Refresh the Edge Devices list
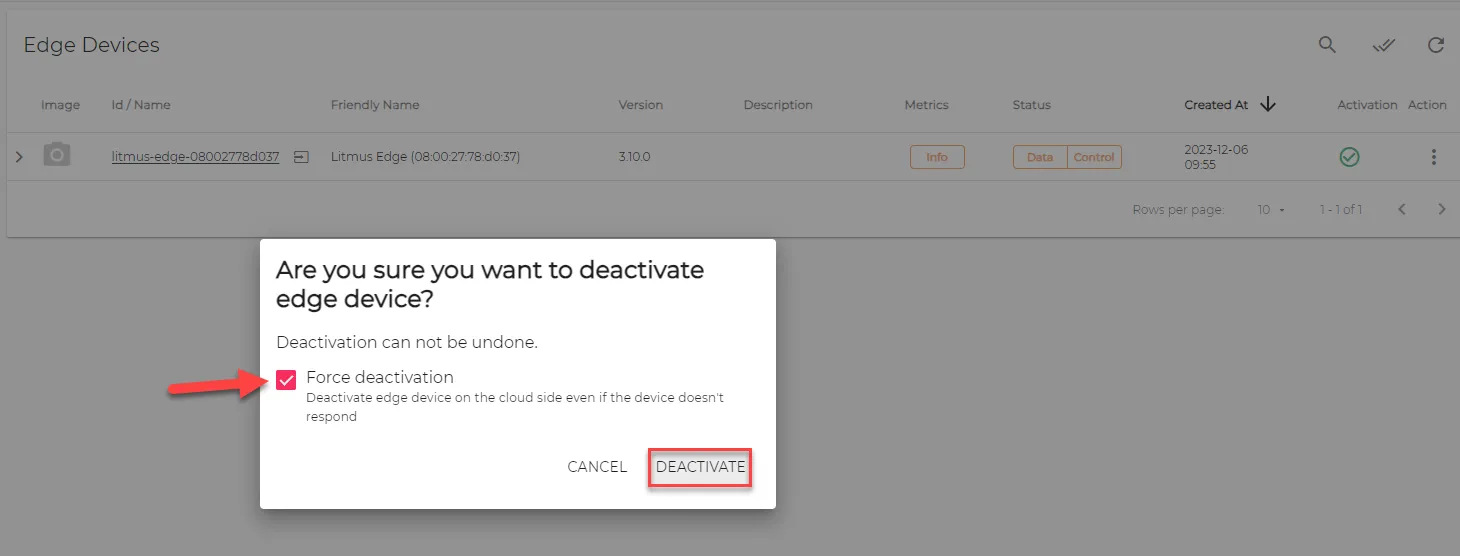The height and width of the screenshot is (556, 1460). click(1436, 45)
